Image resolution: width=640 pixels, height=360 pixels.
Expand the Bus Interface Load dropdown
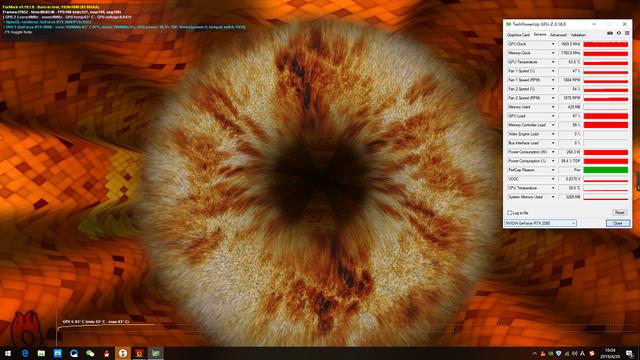point(553,143)
